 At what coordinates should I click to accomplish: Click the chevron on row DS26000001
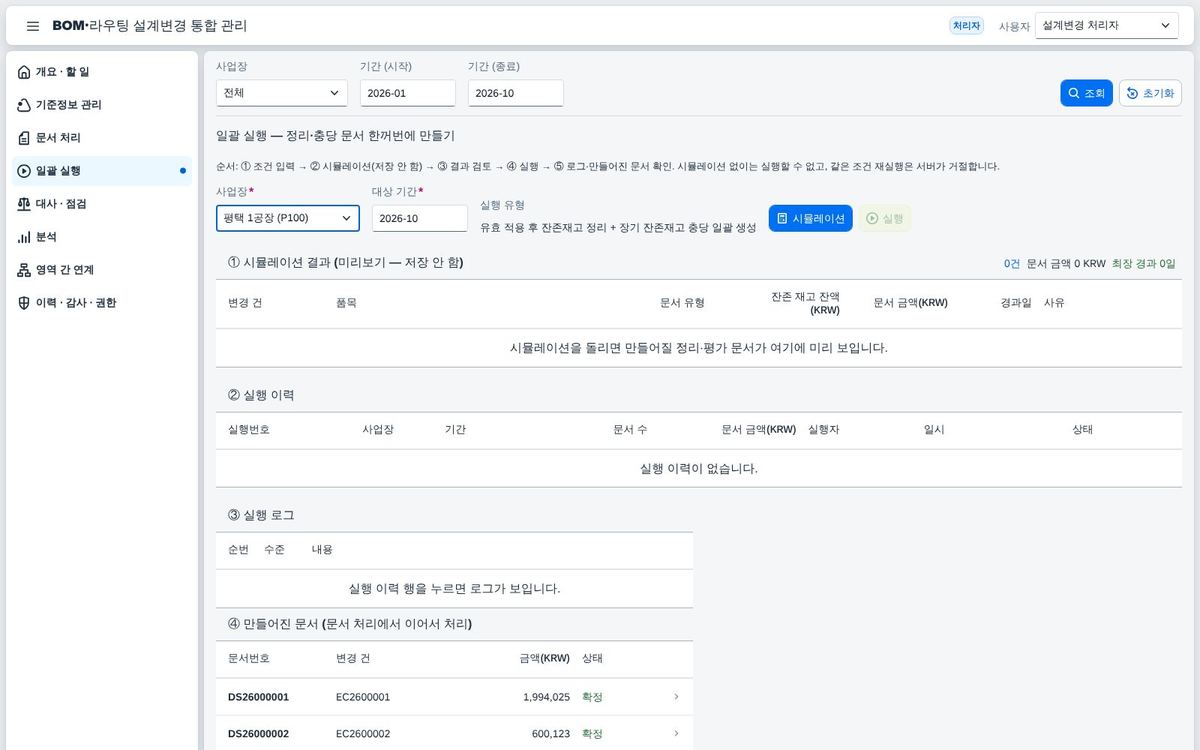[x=676, y=697]
